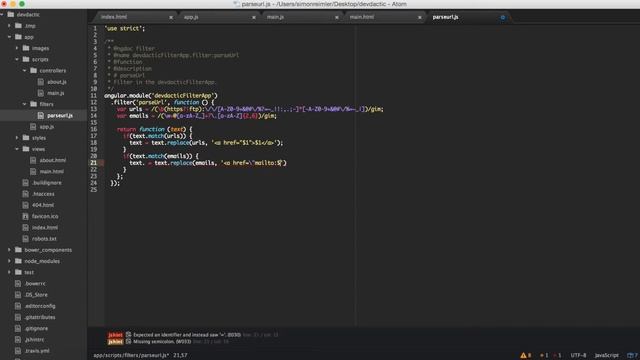Close the app.js tab
The image size is (640, 360).
(x=254, y=18)
